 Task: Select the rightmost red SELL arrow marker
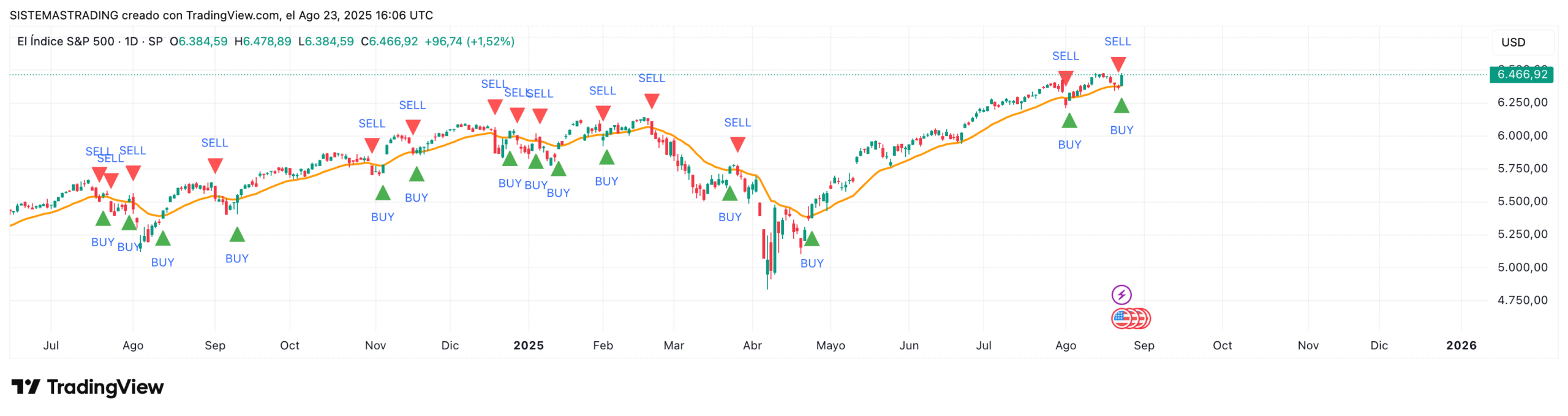click(x=1118, y=64)
